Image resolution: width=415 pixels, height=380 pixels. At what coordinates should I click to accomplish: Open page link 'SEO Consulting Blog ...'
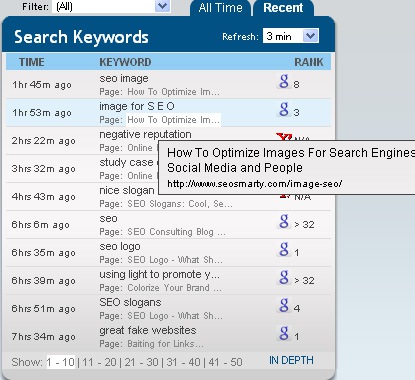point(177,232)
